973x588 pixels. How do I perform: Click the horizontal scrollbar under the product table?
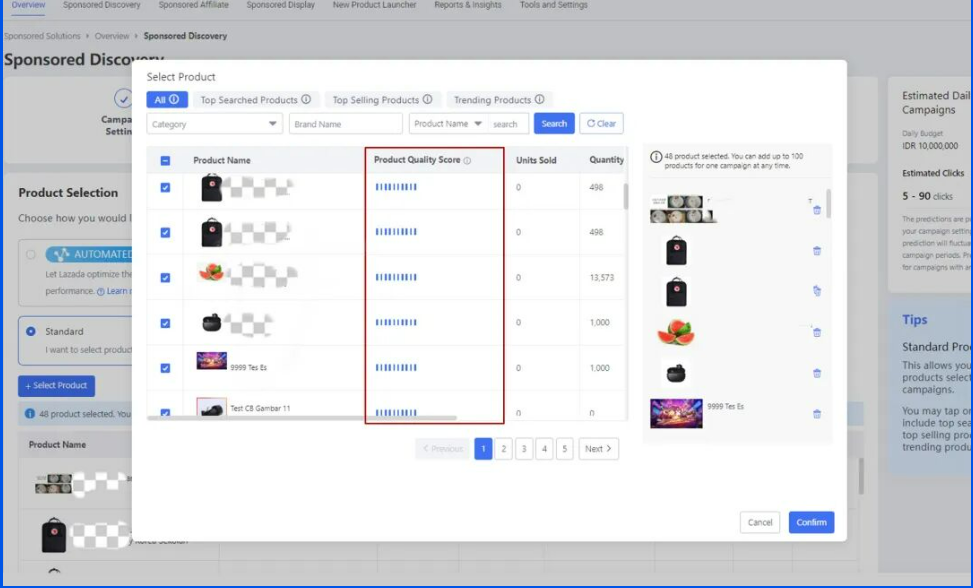302,418
